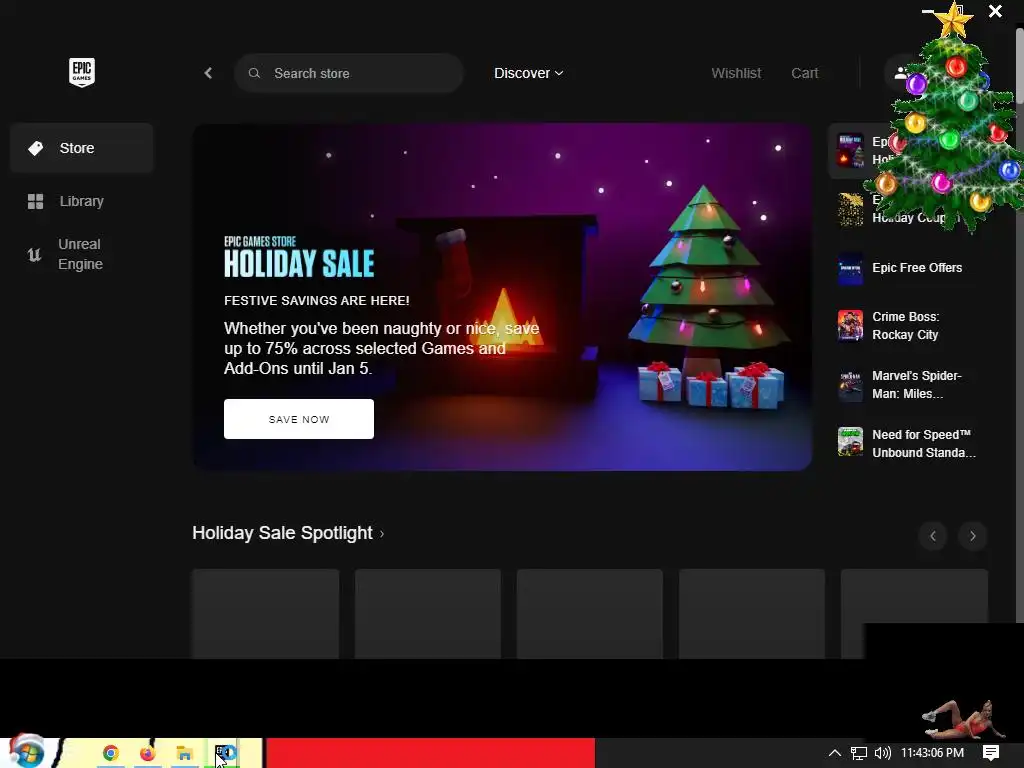Open the notification center icon
Viewport: 1024px width, 768px height.
click(x=991, y=753)
